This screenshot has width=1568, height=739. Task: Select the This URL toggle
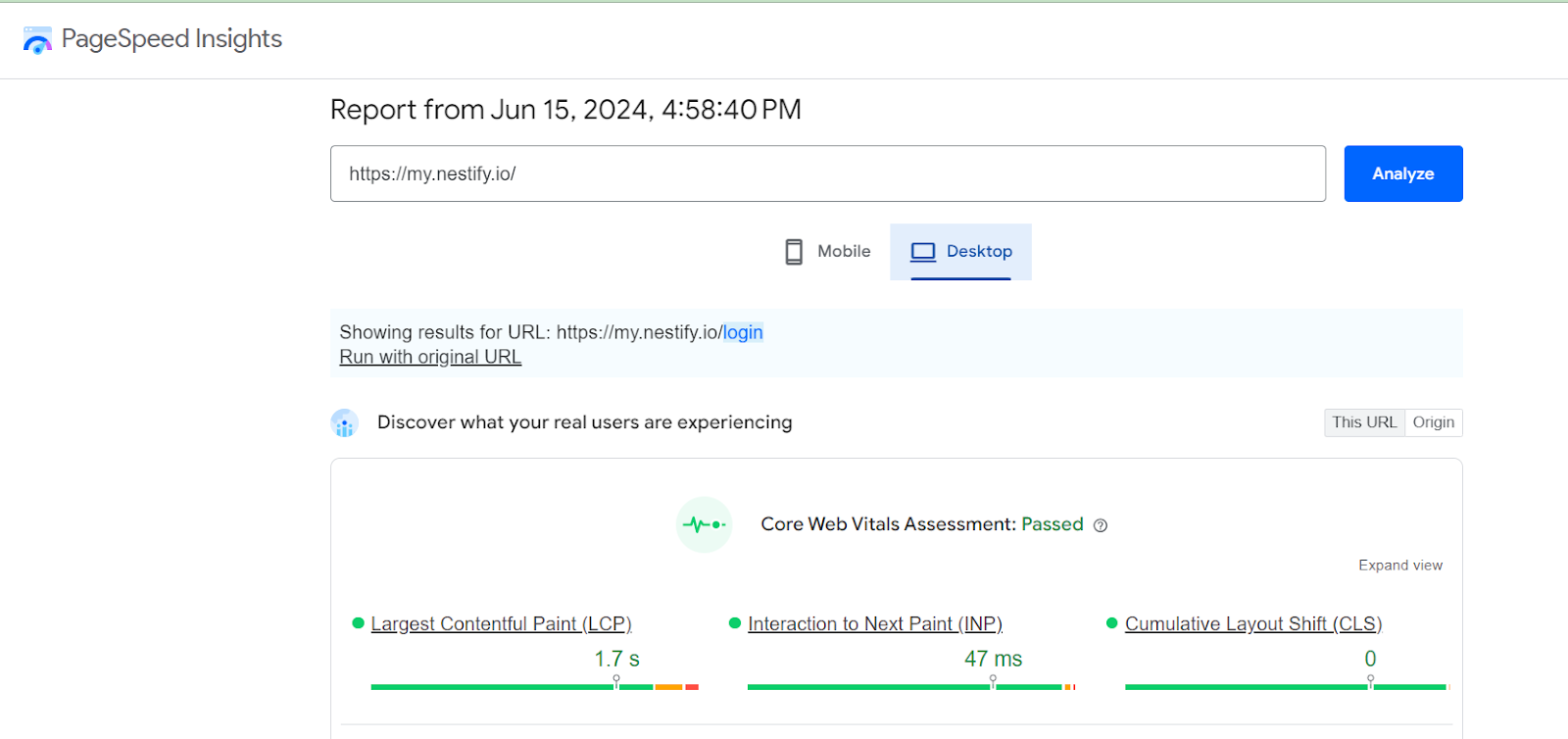[1364, 422]
